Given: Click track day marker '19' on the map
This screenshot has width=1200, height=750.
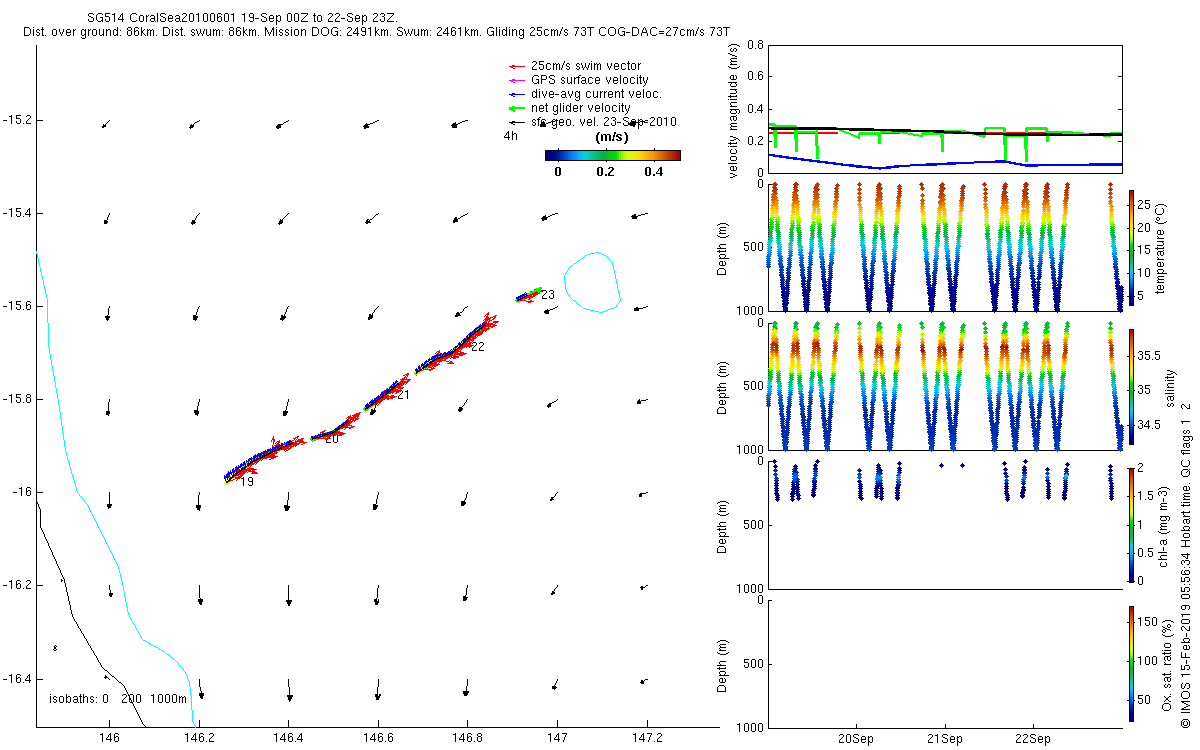Looking at the screenshot, I should (247, 482).
